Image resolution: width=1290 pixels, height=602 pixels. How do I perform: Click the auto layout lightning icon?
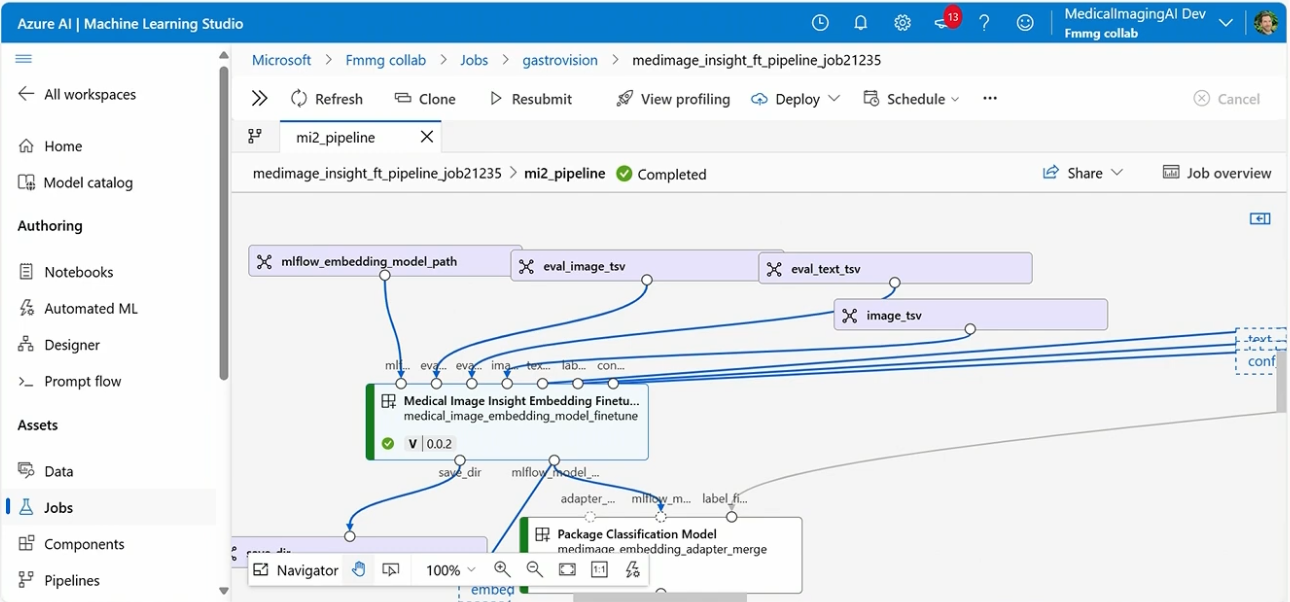[632, 570]
